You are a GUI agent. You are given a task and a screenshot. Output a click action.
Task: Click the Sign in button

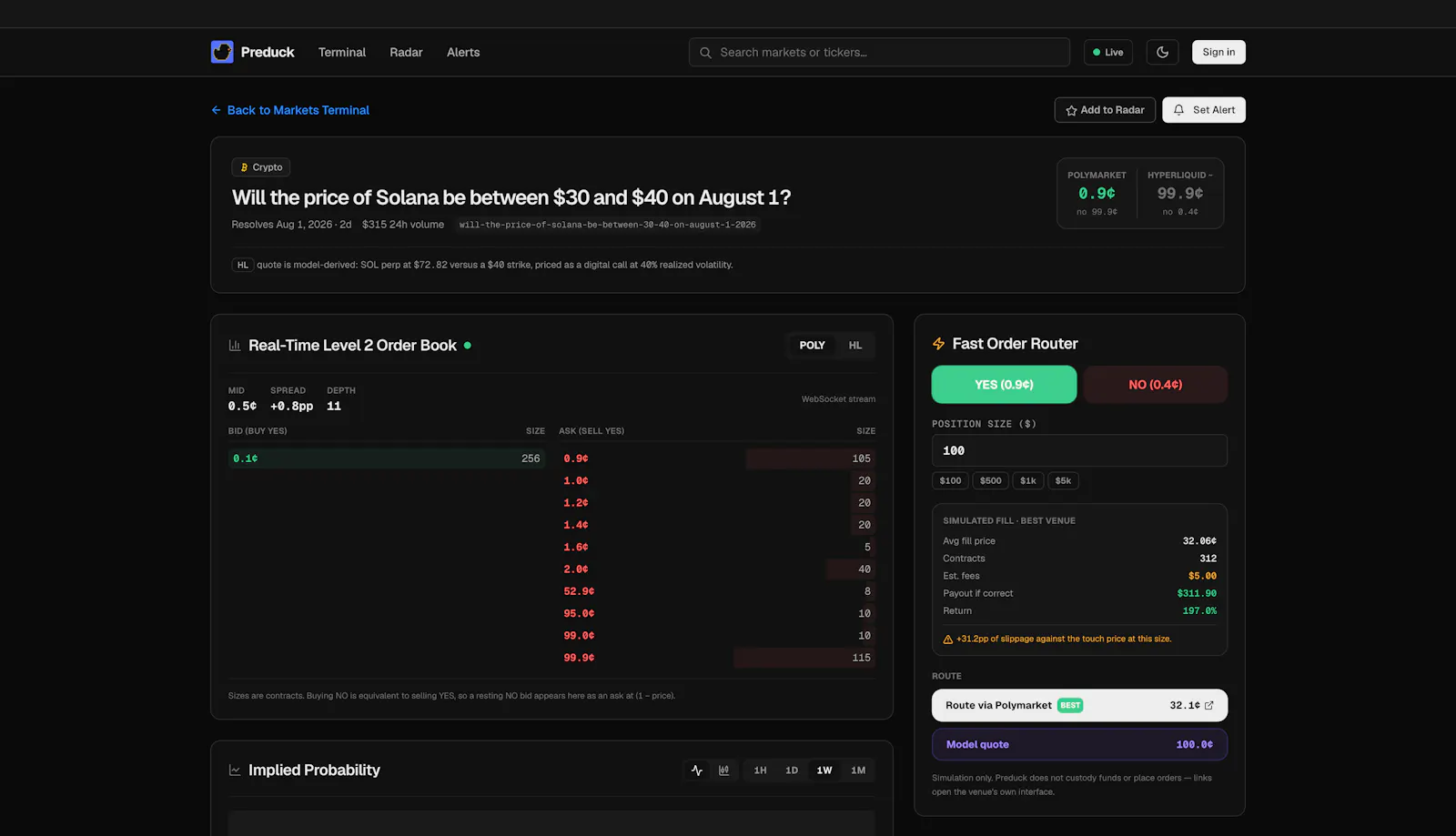coord(1218,52)
